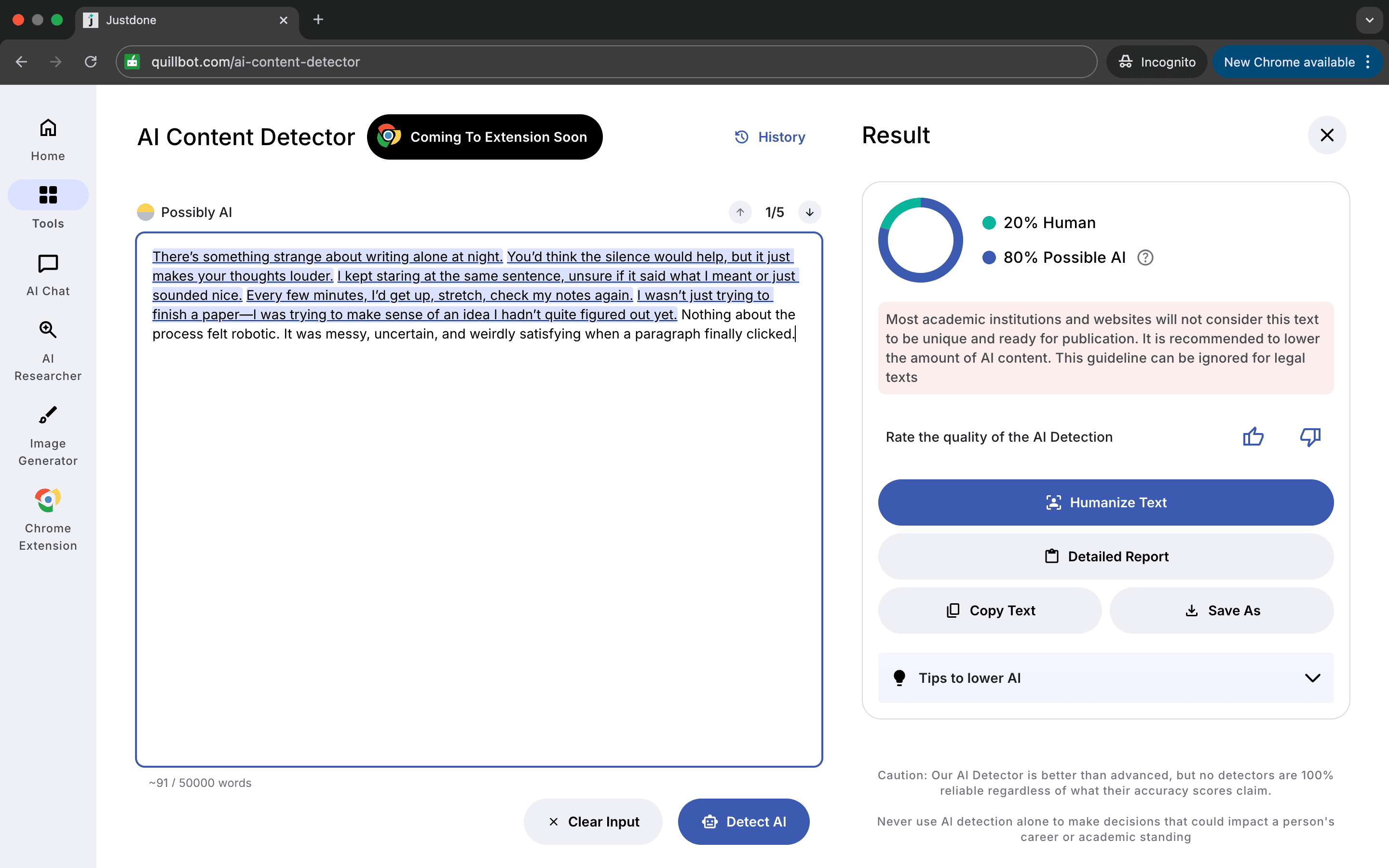Click the Clear Input button
The image size is (1389, 868).
pyautogui.click(x=593, y=822)
